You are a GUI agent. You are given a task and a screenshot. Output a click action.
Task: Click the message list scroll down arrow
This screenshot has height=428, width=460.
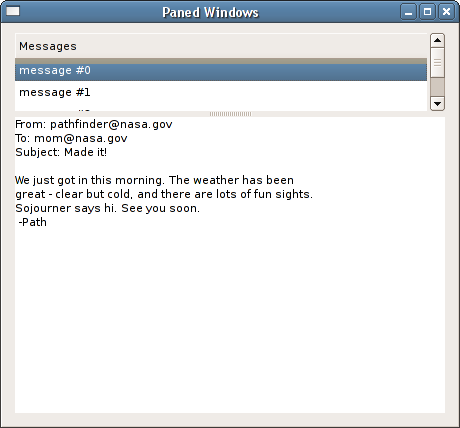437,103
